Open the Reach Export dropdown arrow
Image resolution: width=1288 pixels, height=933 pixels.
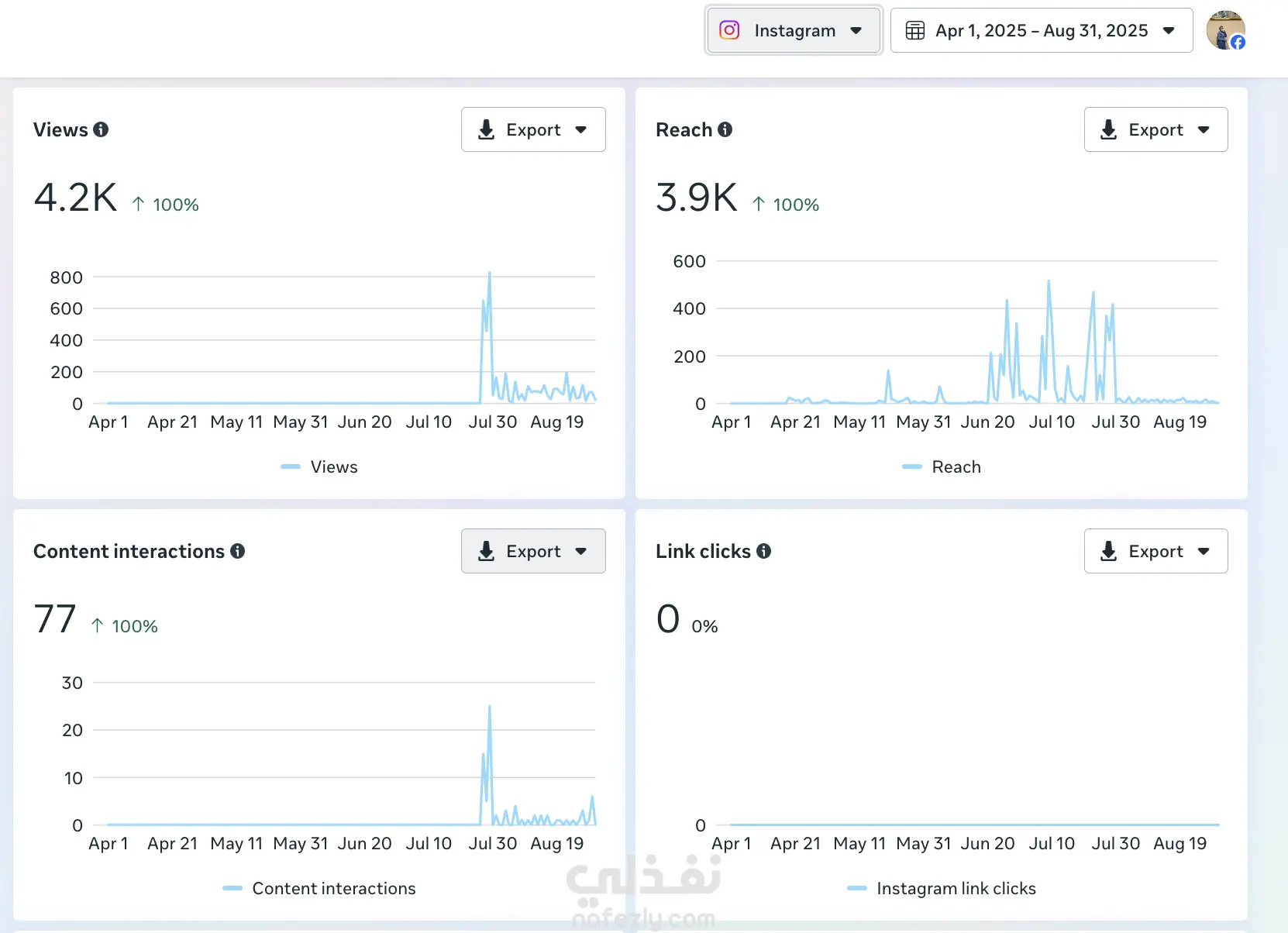[1204, 129]
